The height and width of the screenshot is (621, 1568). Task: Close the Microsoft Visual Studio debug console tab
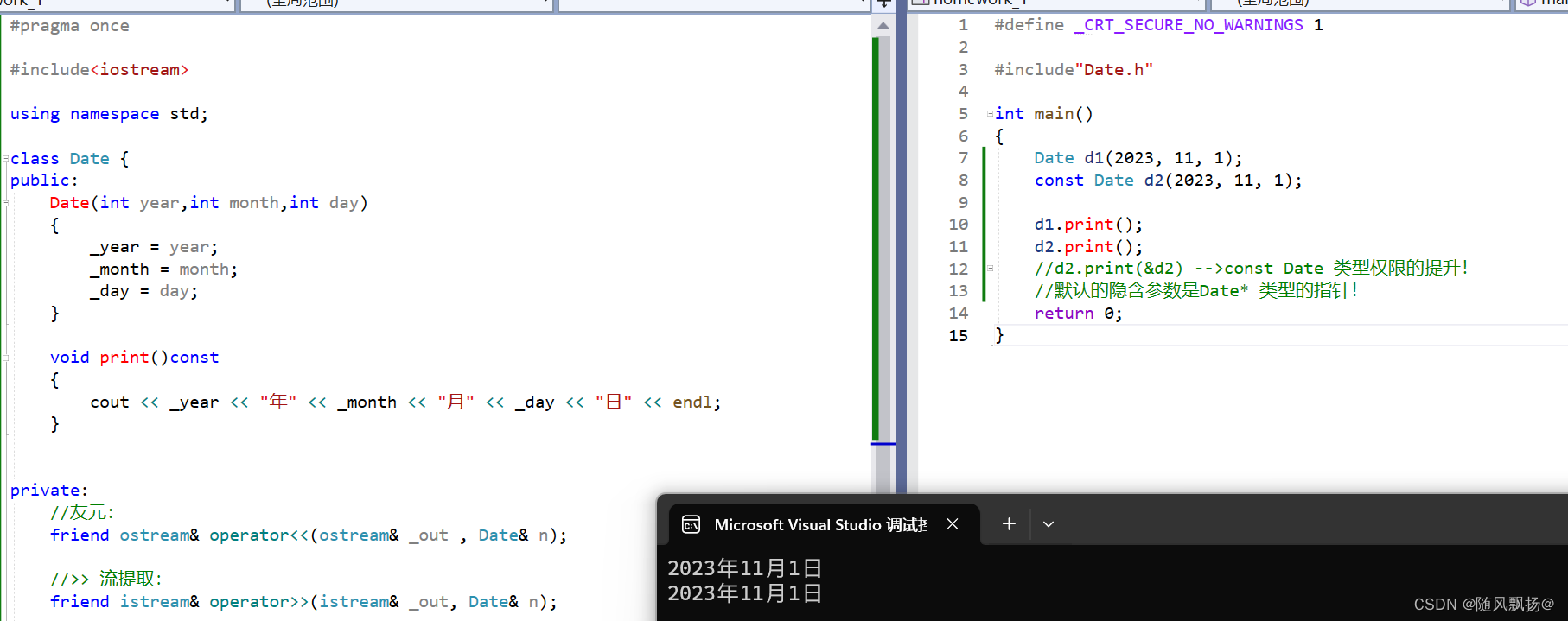[x=953, y=524]
